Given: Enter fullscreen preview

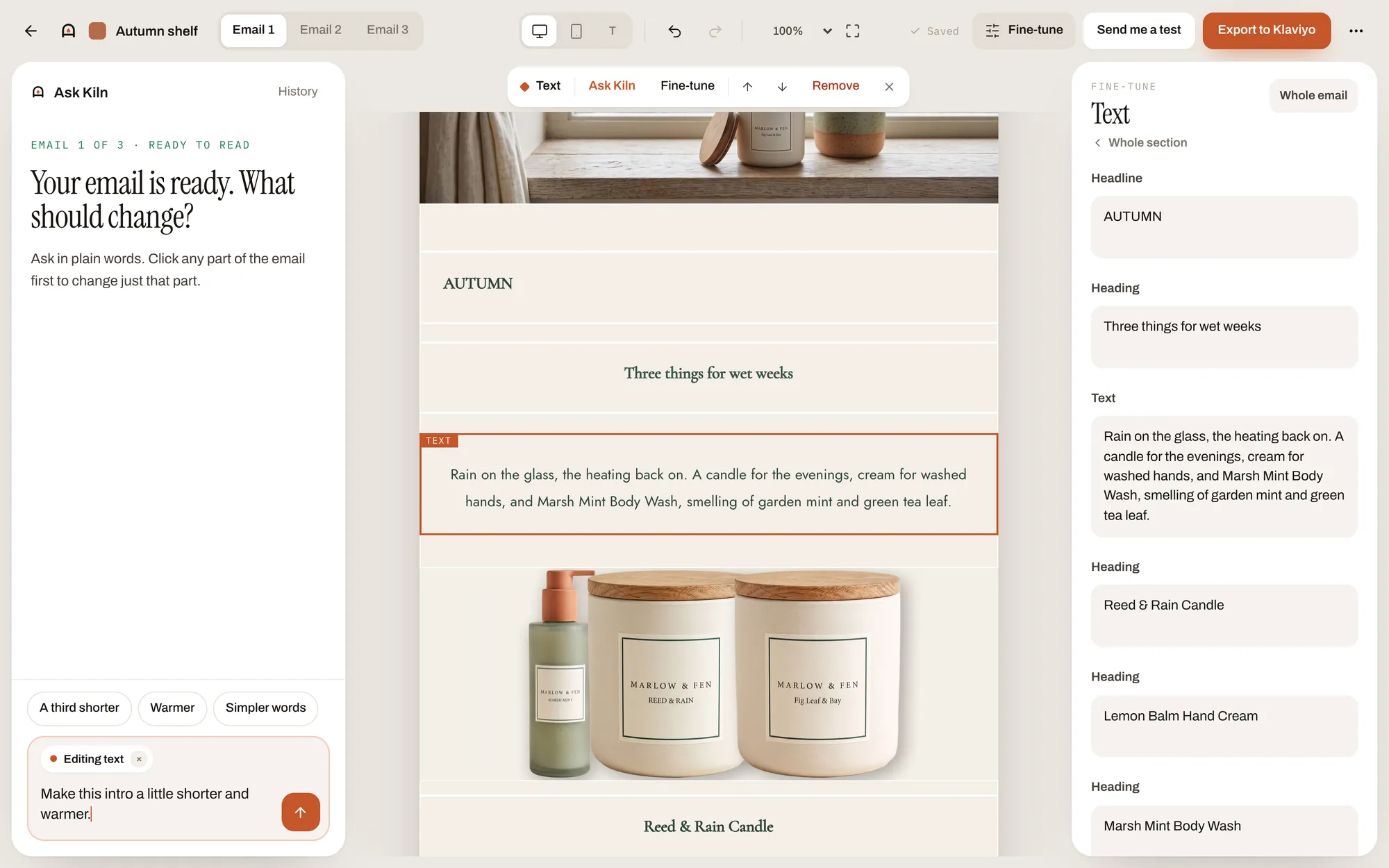Looking at the screenshot, I should [852, 31].
